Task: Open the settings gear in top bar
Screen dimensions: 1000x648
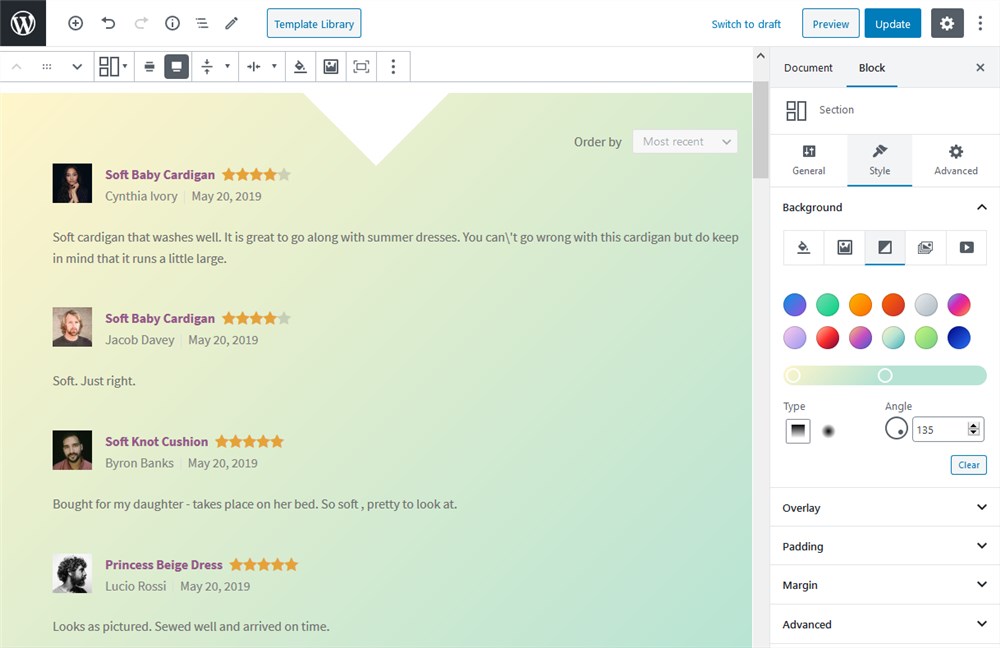Action: point(947,24)
